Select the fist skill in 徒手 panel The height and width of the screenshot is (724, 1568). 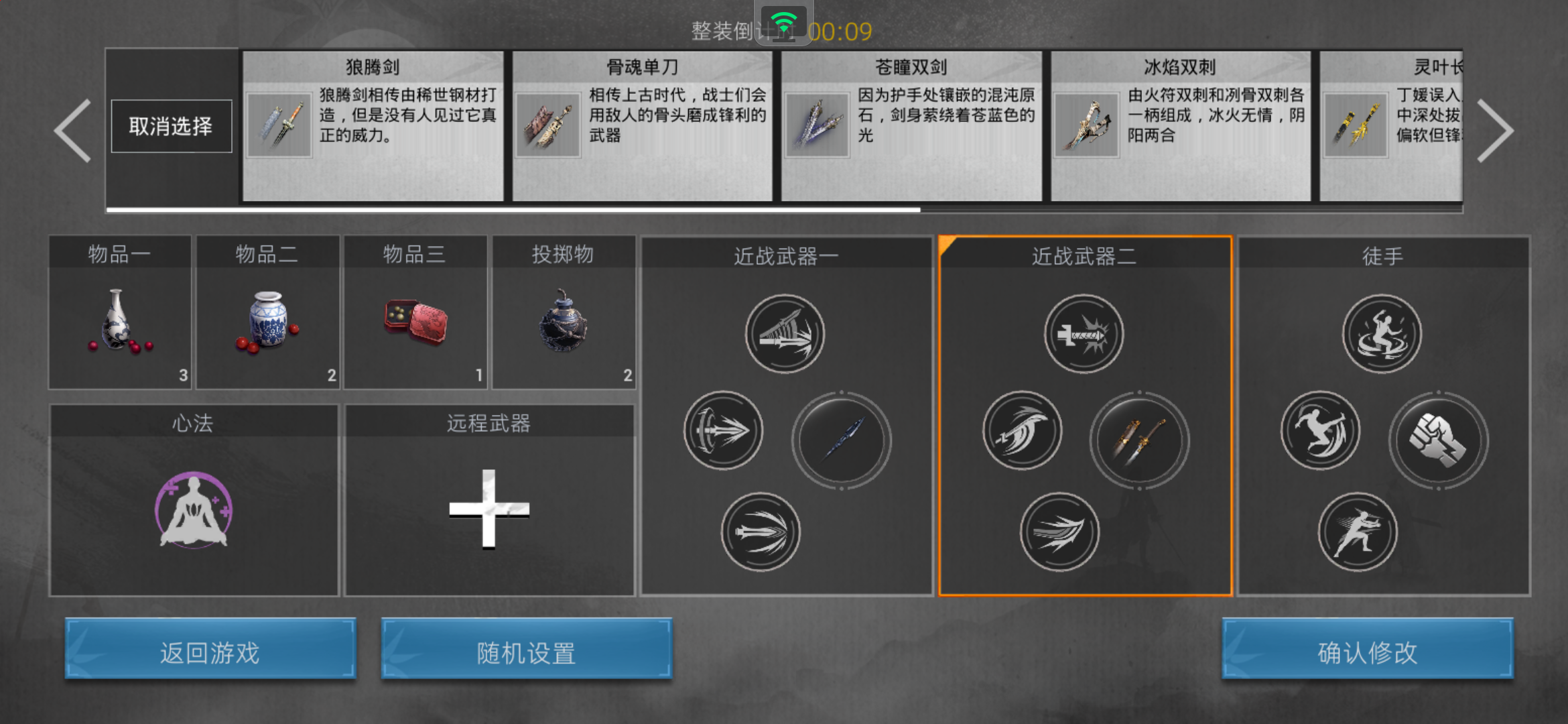pyautogui.click(x=1438, y=440)
